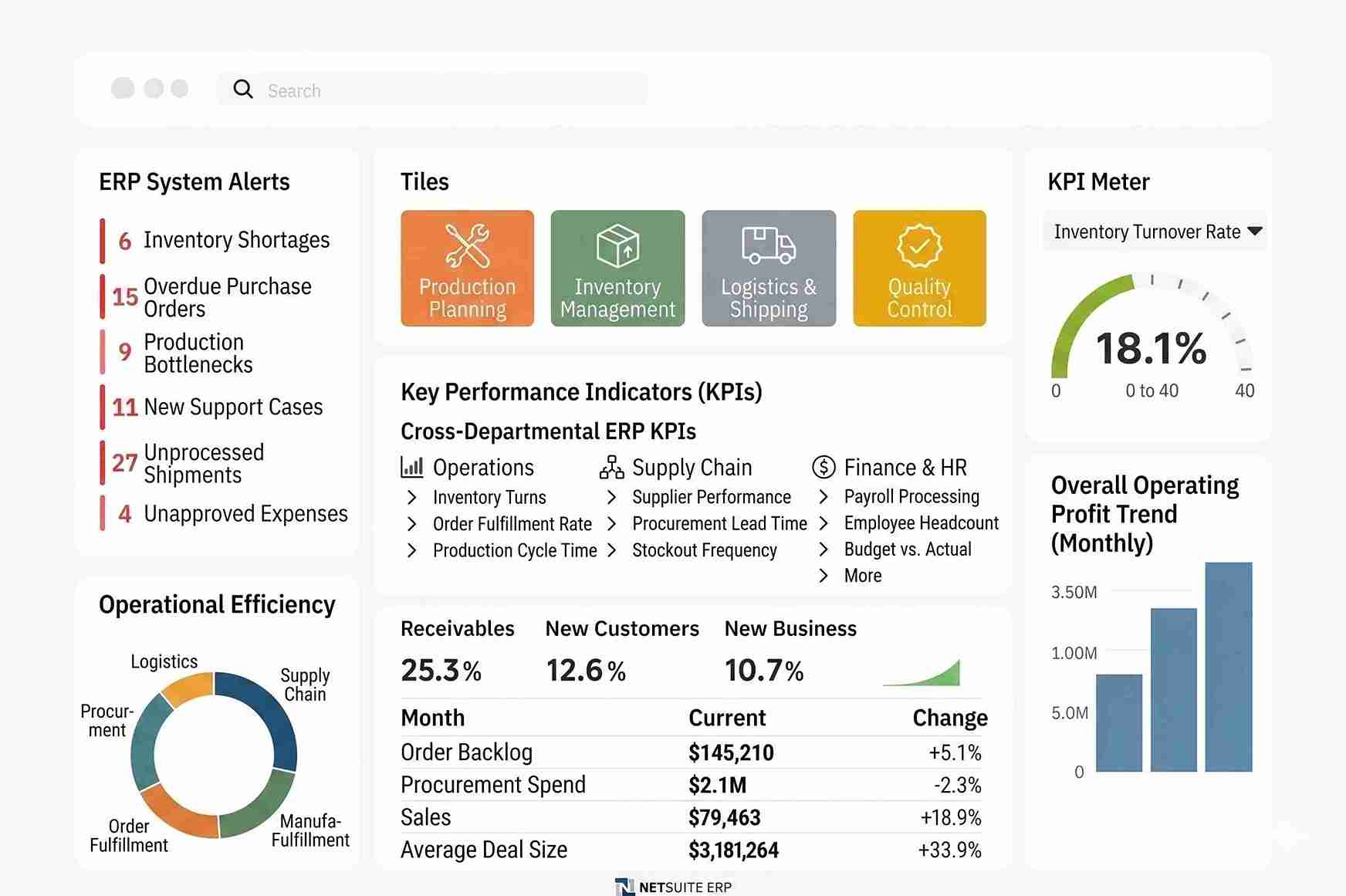Open the Production Planning tile
This screenshot has height=896, width=1346.
click(467, 268)
